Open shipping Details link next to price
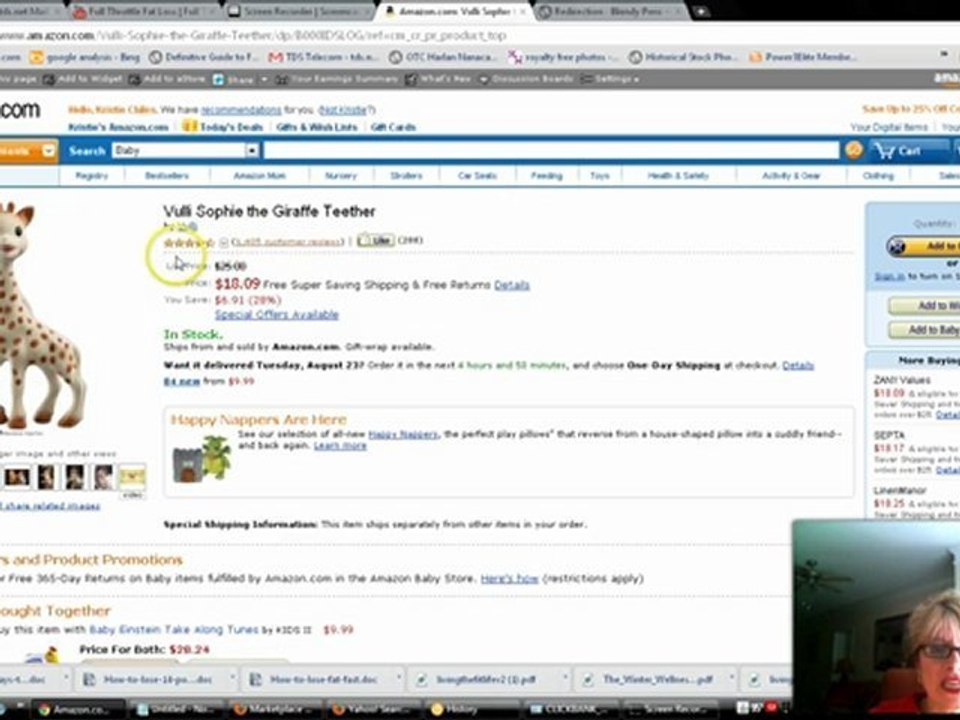The height and width of the screenshot is (720, 960). [512, 285]
